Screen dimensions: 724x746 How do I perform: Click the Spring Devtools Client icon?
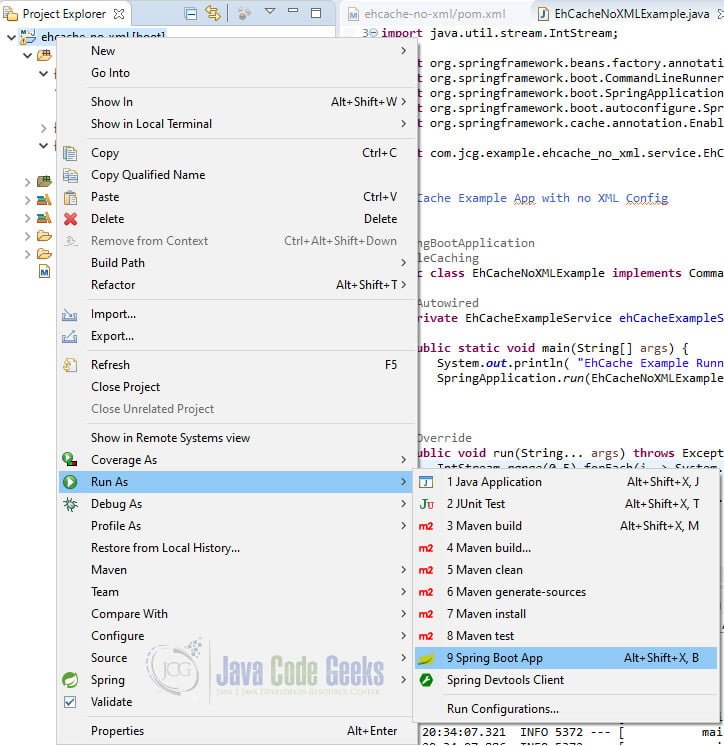[x=426, y=680]
